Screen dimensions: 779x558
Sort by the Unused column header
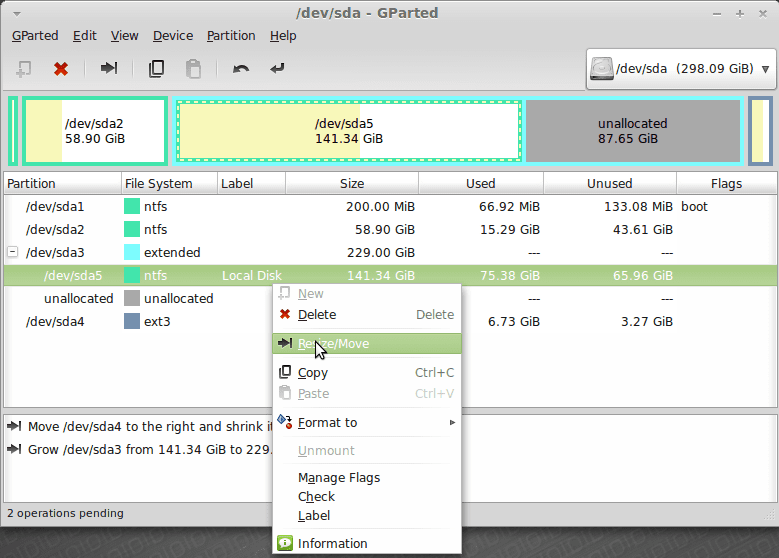(610, 183)
